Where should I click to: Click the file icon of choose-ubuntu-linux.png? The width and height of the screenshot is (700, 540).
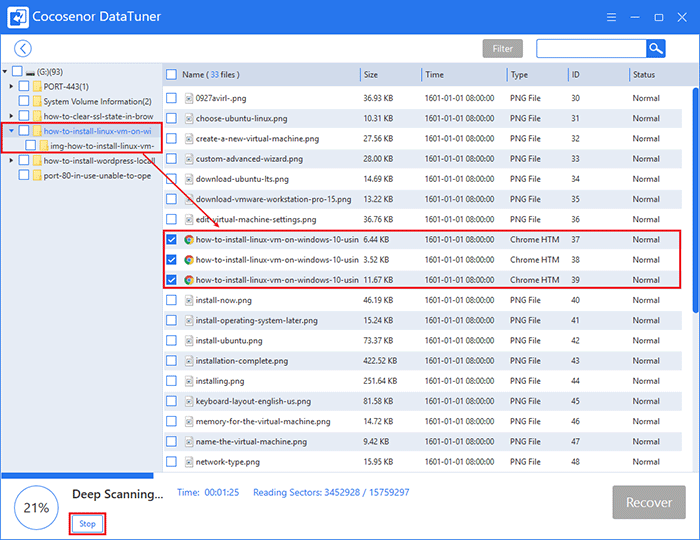point(189,118)
